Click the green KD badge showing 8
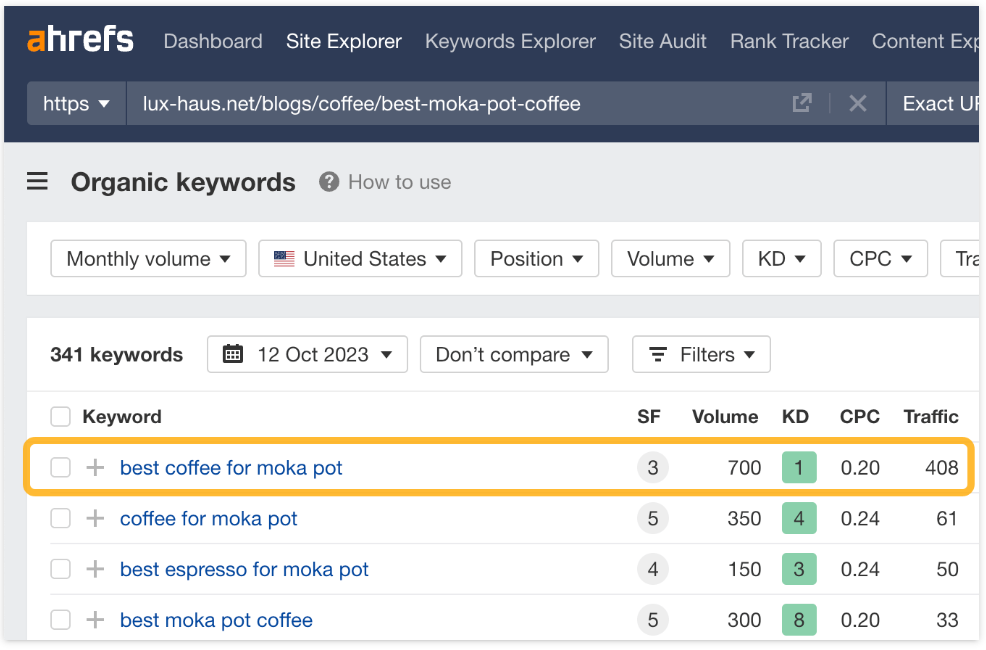The height and width of the screenshot is (650, 986). point(798,620)
